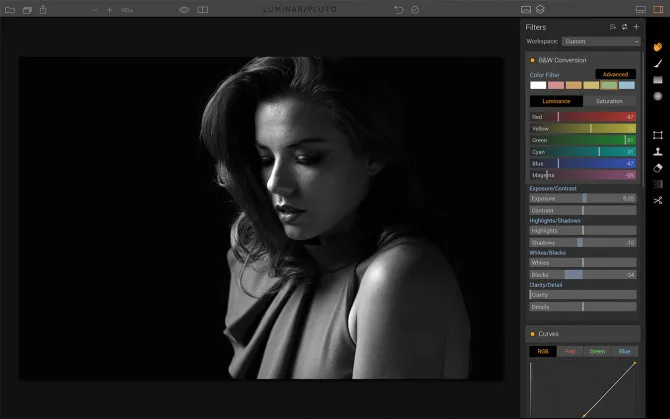Click on the Exposure slider
The image size is (670, 419).
(583, 198)
